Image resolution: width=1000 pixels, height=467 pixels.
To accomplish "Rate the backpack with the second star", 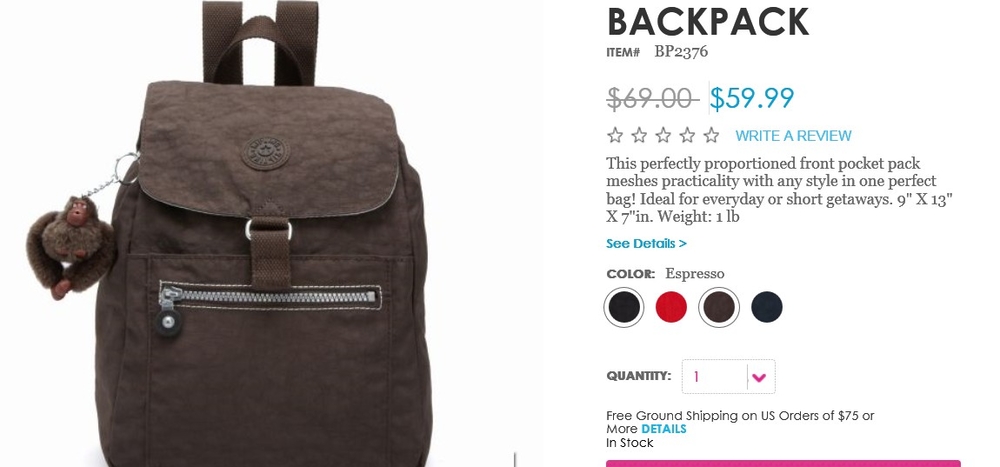I will [639, 135].
